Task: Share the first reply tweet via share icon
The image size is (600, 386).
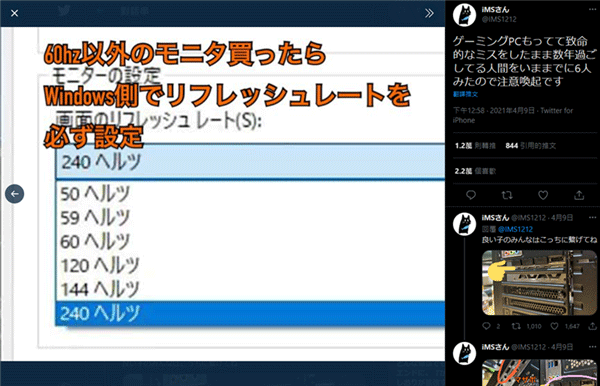Action: coord(592,326)
